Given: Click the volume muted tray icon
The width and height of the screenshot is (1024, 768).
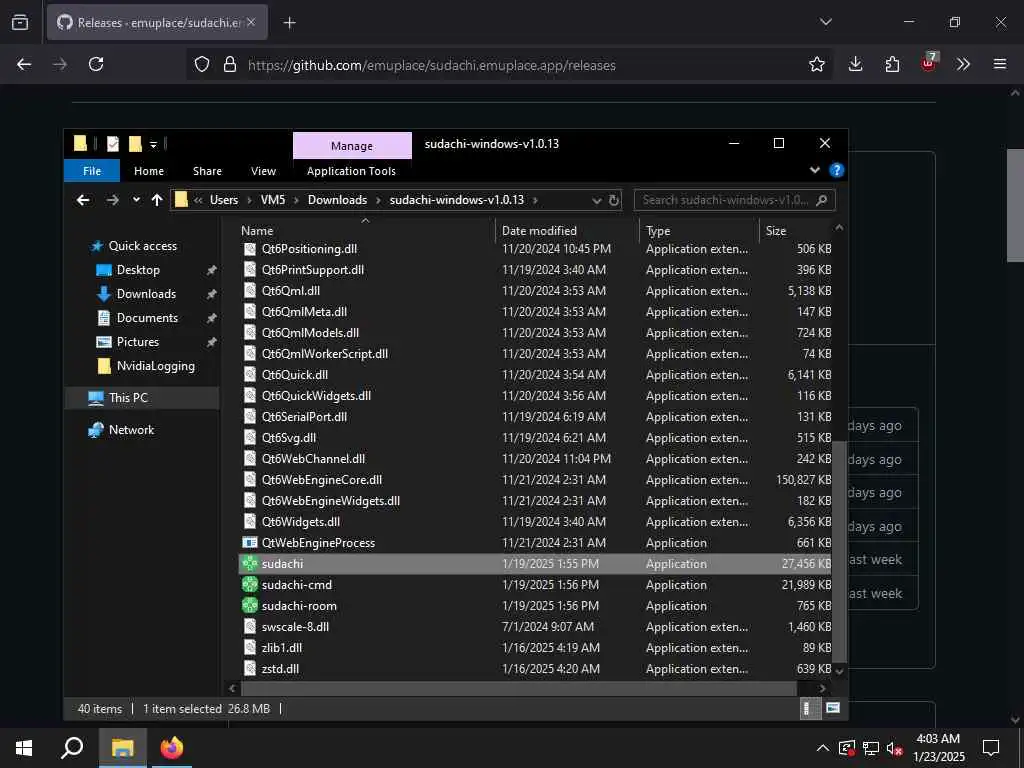Looking at the screenshot, I should [895, 748].
